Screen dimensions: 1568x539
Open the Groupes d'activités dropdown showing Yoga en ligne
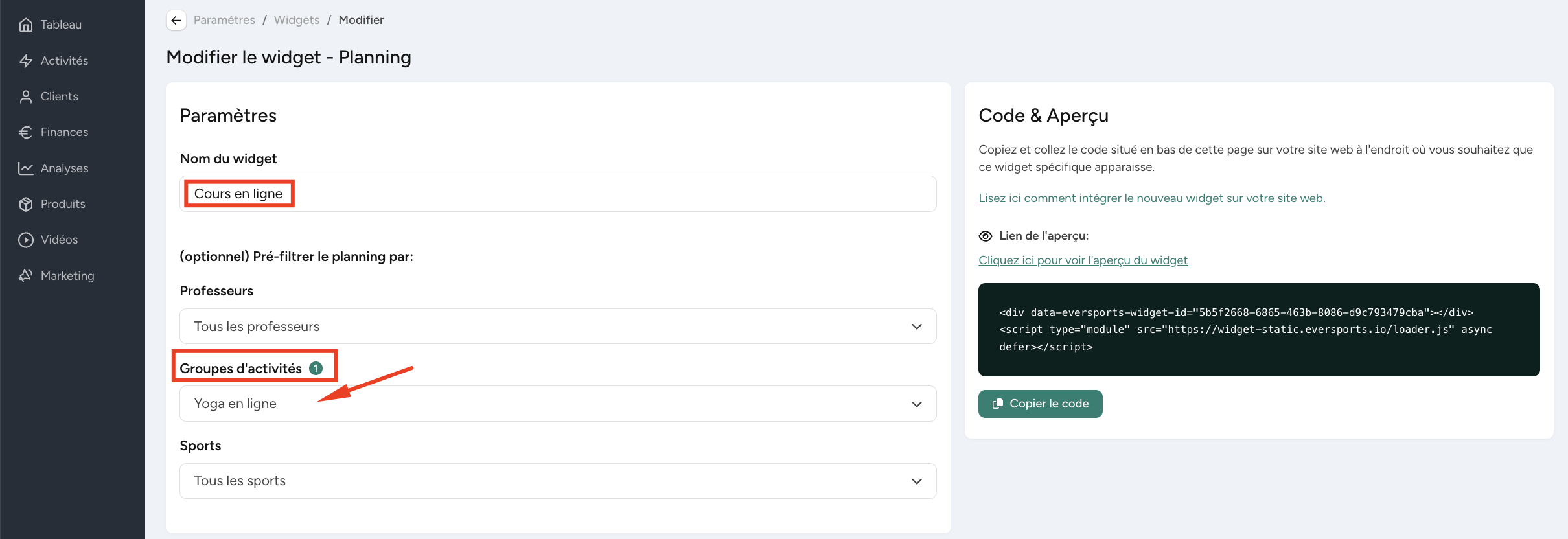tap(558, 404)
